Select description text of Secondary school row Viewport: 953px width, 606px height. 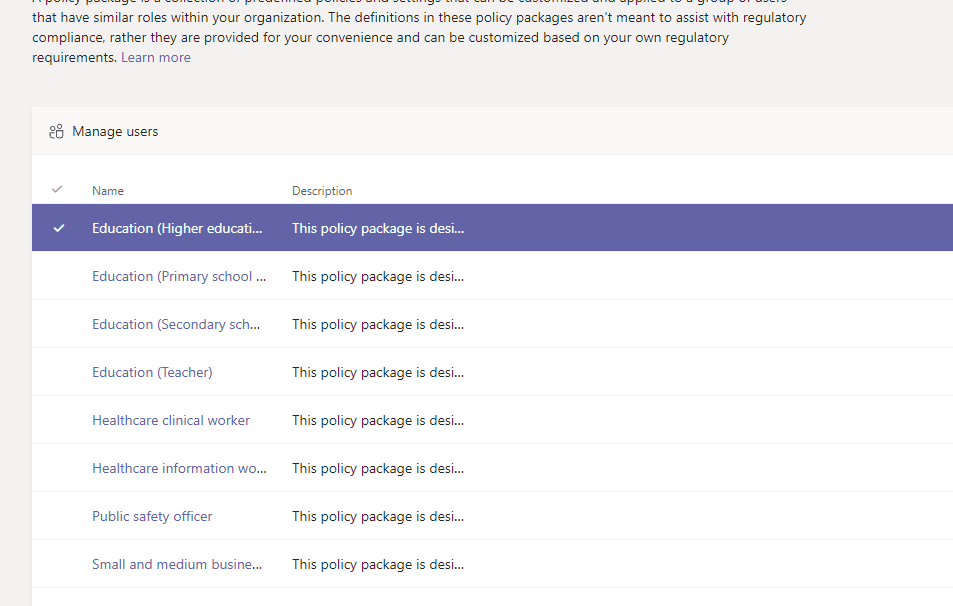click(x=377, y=324)
